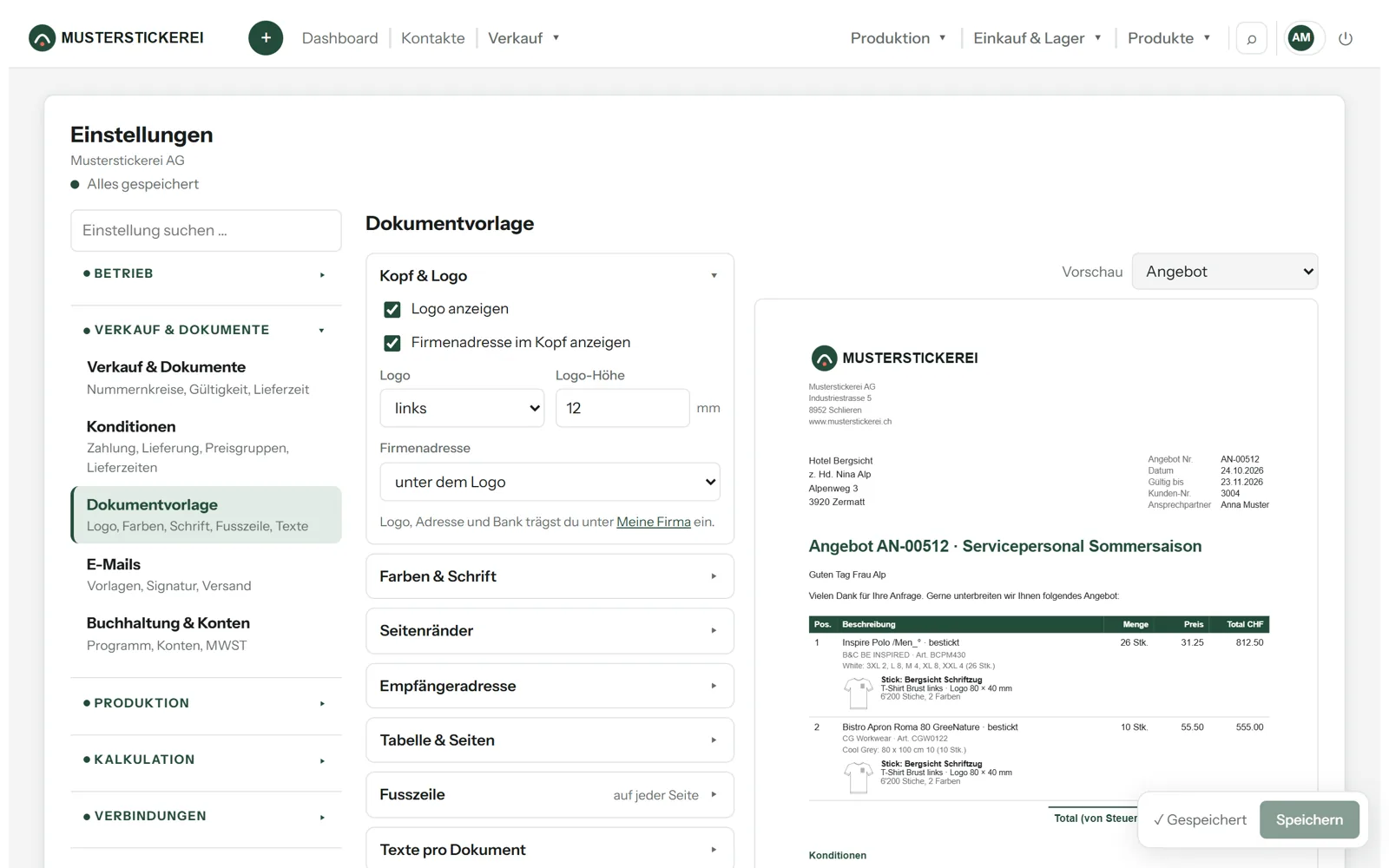Click the Einstellung suchen search field
Viewport: 1389px width, 868px height.
pyautogui.click(x=206, y=231)
